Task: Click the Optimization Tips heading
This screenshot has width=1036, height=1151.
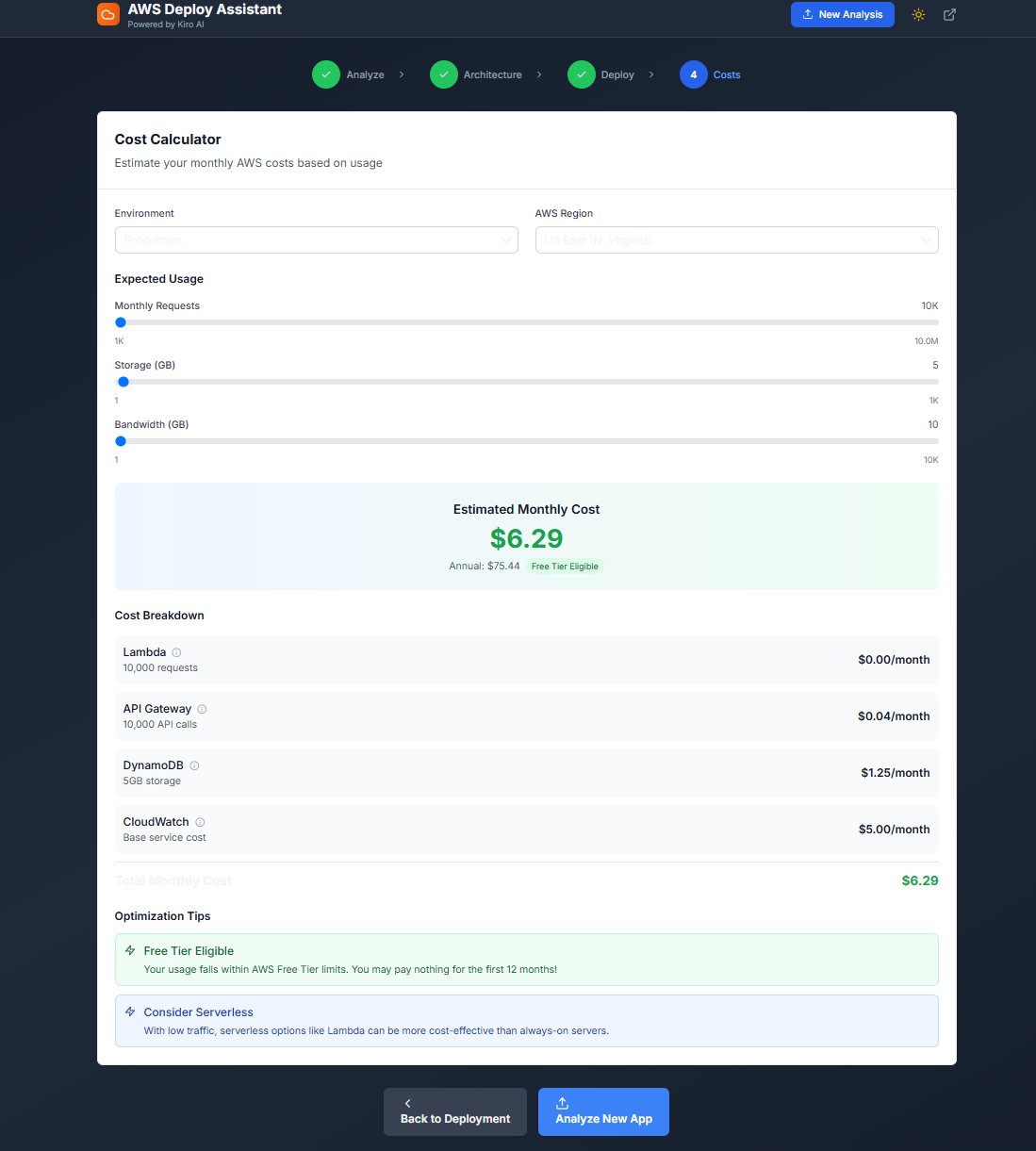Action: [162, 916]
